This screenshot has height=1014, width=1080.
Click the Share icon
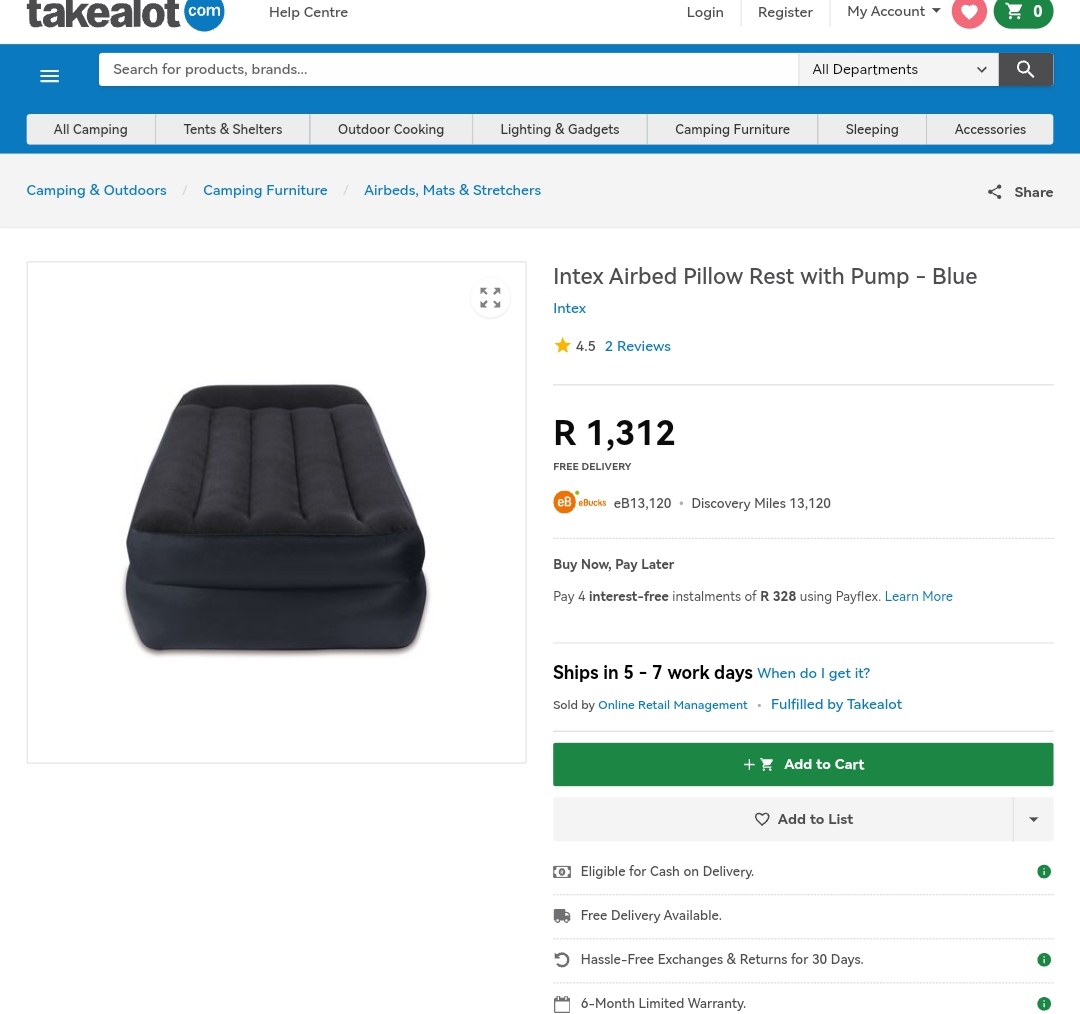click(x=994, y=192)
